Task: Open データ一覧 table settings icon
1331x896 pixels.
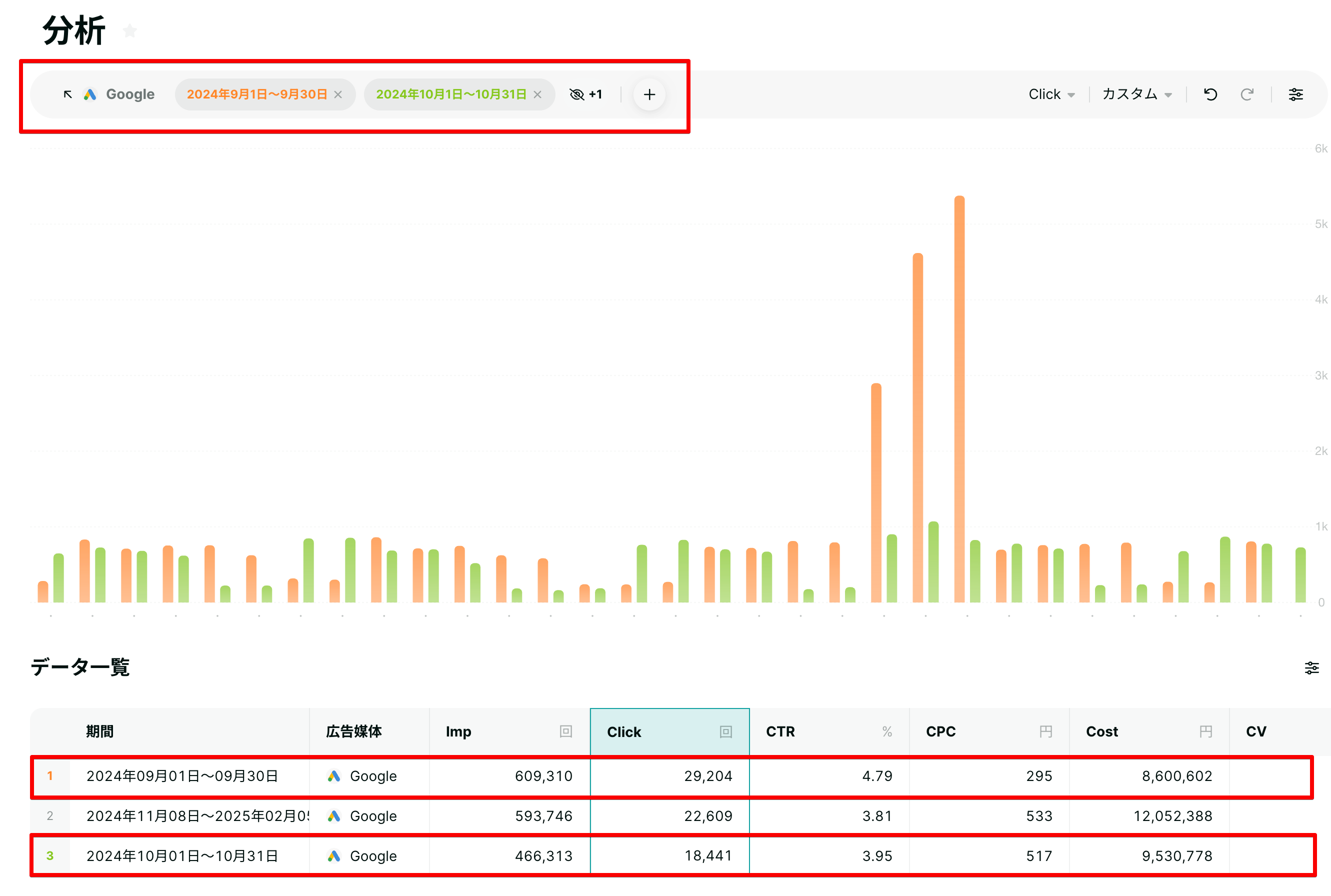Action: click(1311, 667)
